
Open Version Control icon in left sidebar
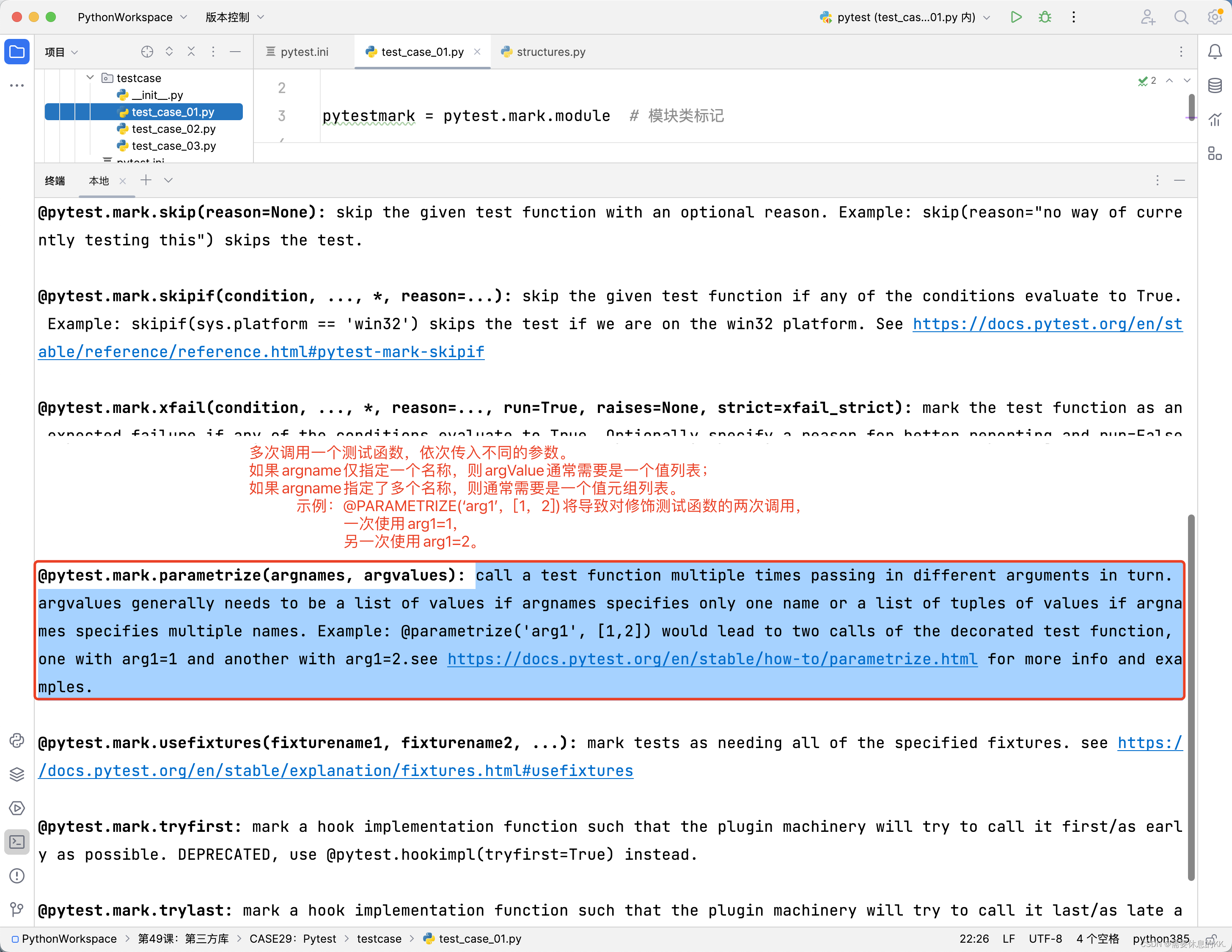coord(17,909)
